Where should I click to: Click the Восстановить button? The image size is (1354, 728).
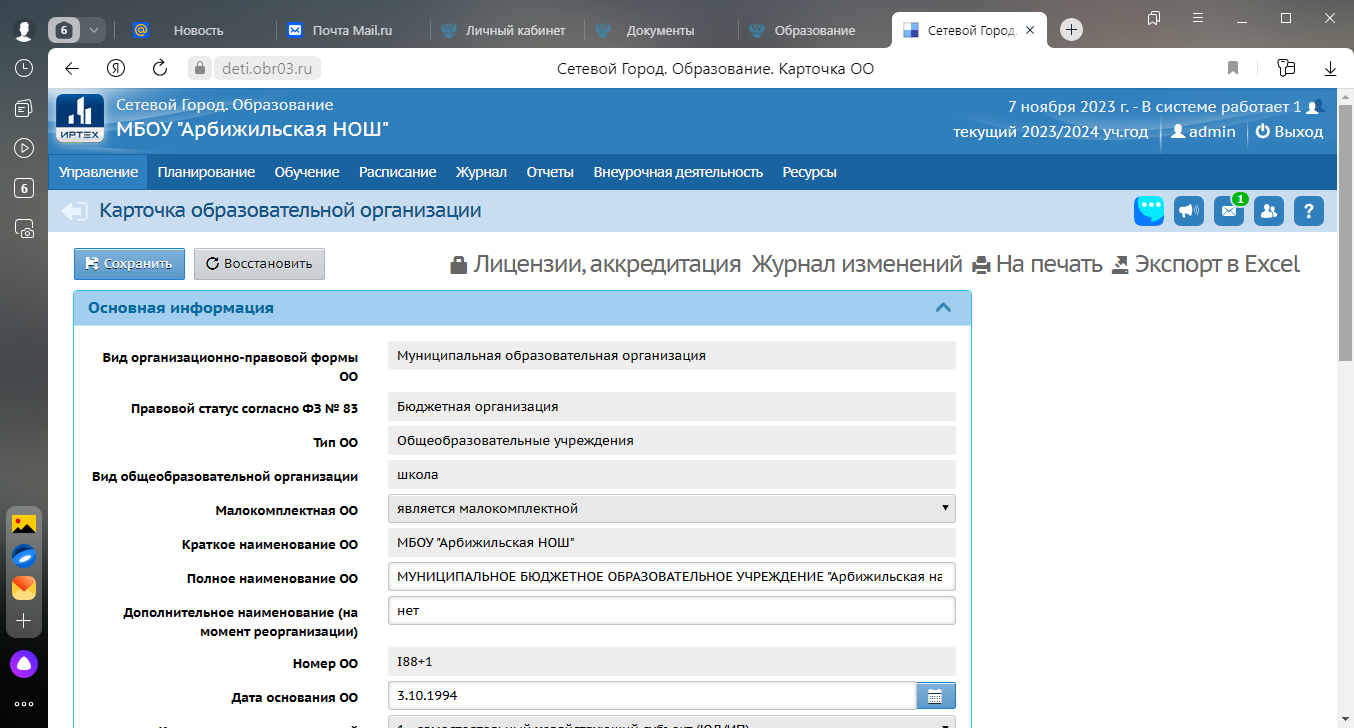click(259, 264)
